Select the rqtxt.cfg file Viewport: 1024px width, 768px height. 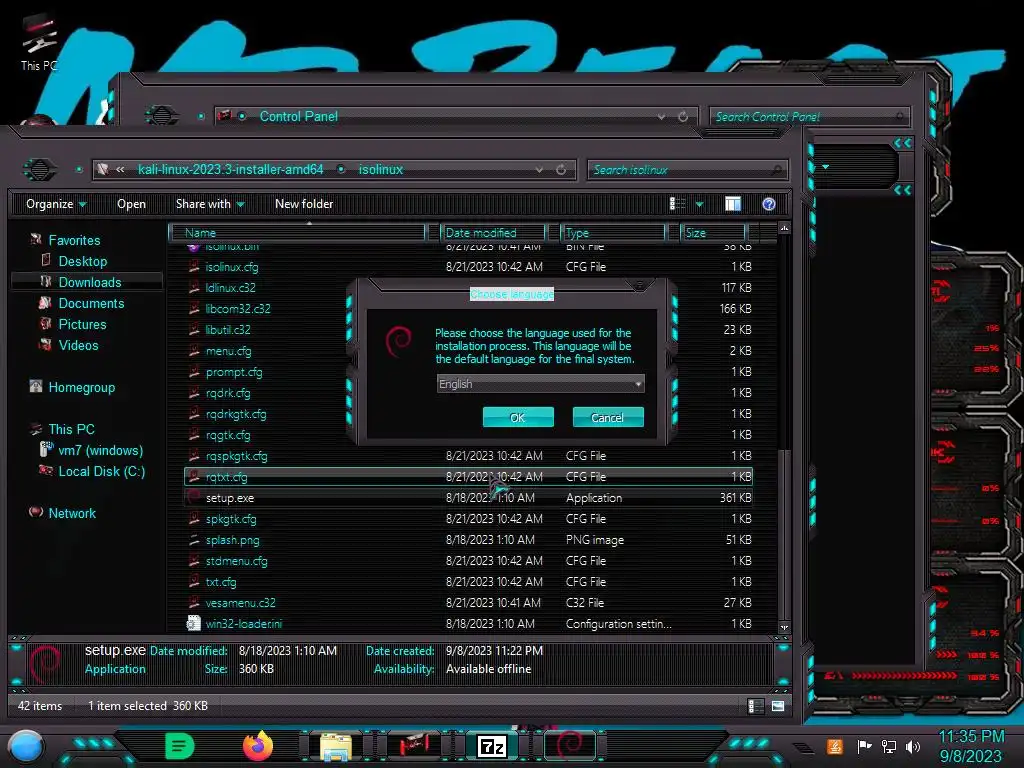coord(468,477)
